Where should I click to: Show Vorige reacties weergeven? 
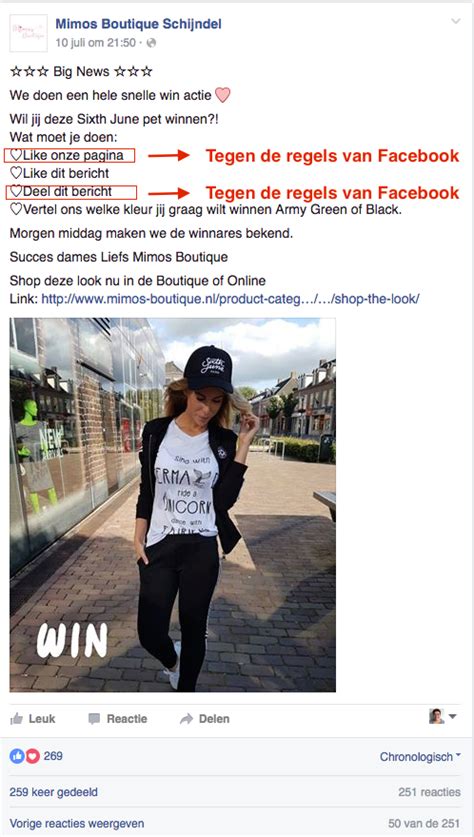pos(76,824)
